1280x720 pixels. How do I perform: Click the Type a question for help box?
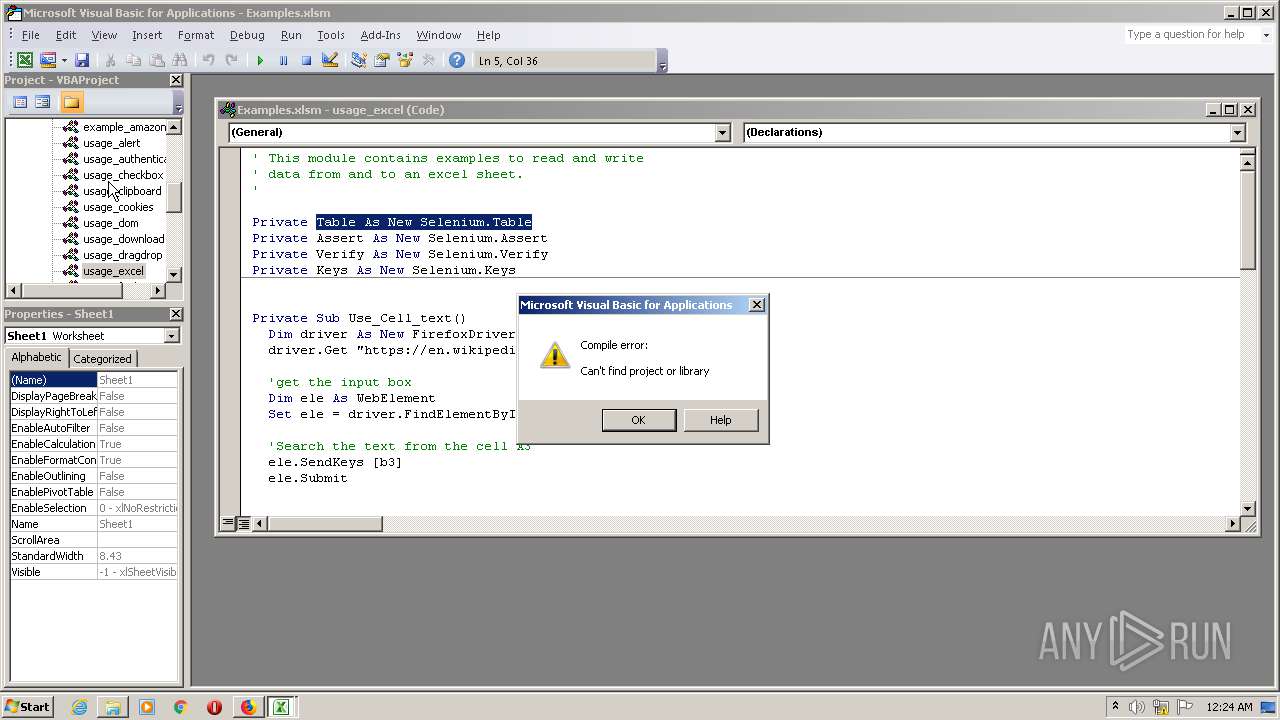(x=1190, y=35)
